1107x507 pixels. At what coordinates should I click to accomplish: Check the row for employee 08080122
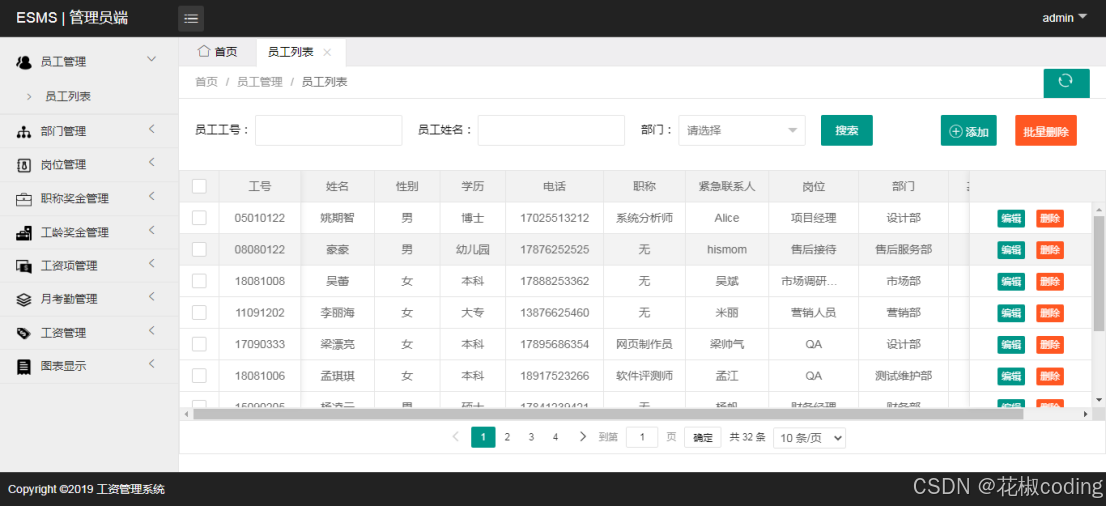pos(199,249)
